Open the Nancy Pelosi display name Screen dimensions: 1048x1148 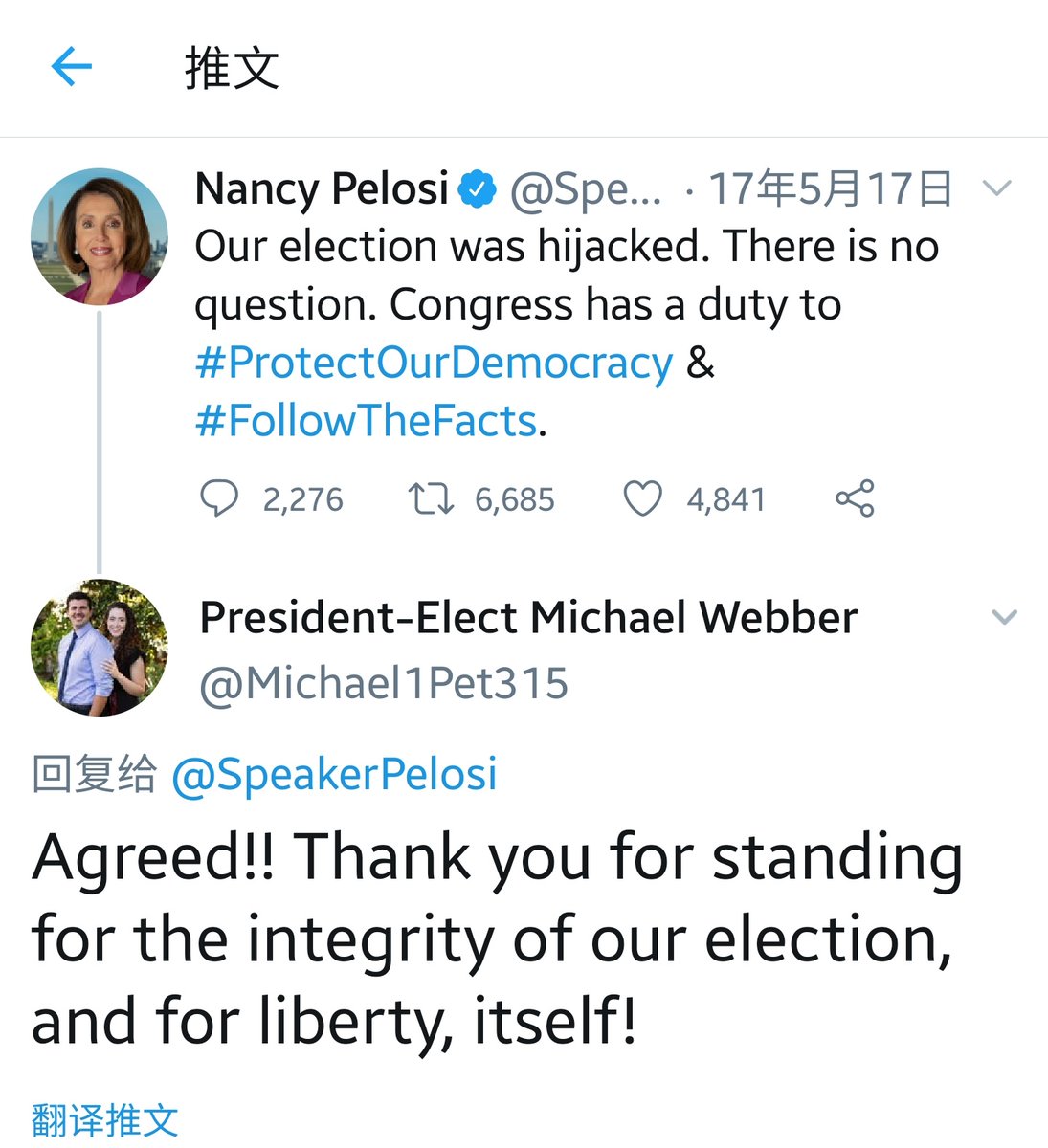click(322, 188)
